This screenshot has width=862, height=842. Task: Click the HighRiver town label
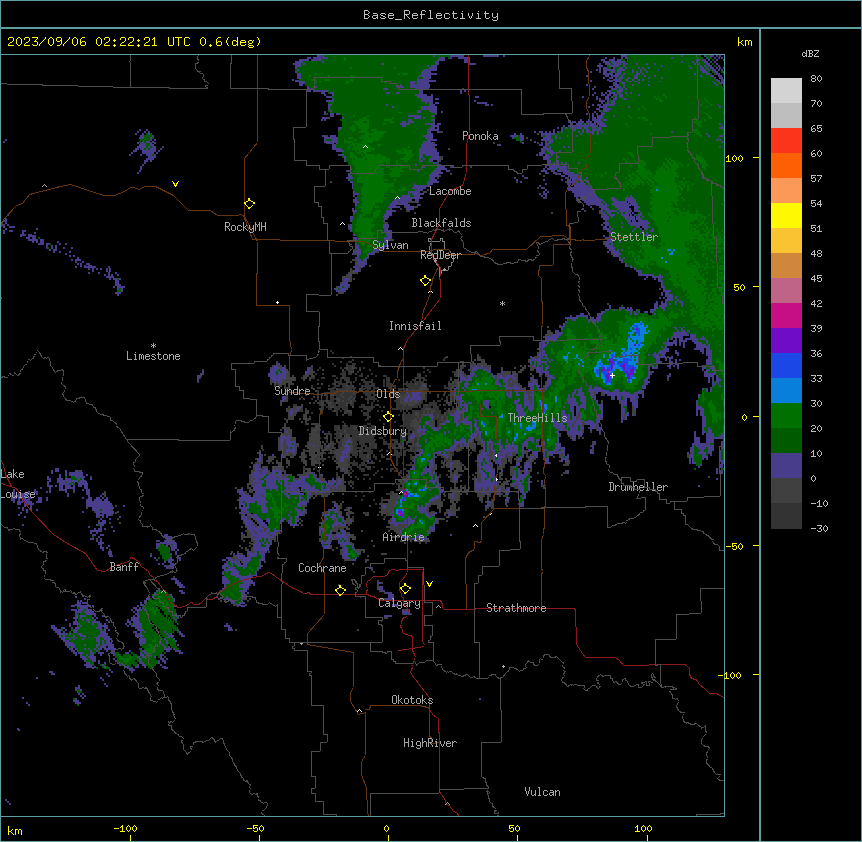[430, 743]
